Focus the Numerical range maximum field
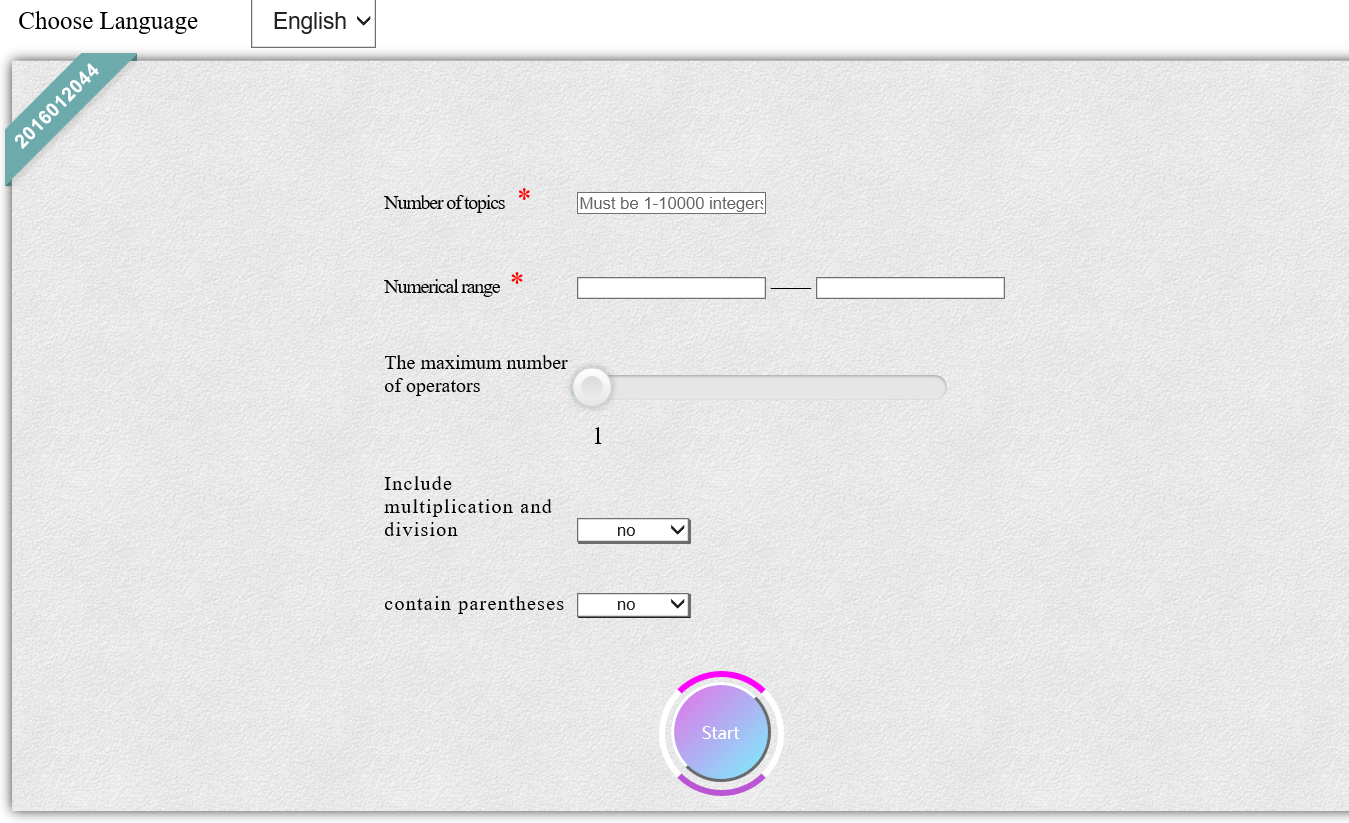Viewport: 1349px width, 823px height. pyautogui.click(x=910, y=288)
